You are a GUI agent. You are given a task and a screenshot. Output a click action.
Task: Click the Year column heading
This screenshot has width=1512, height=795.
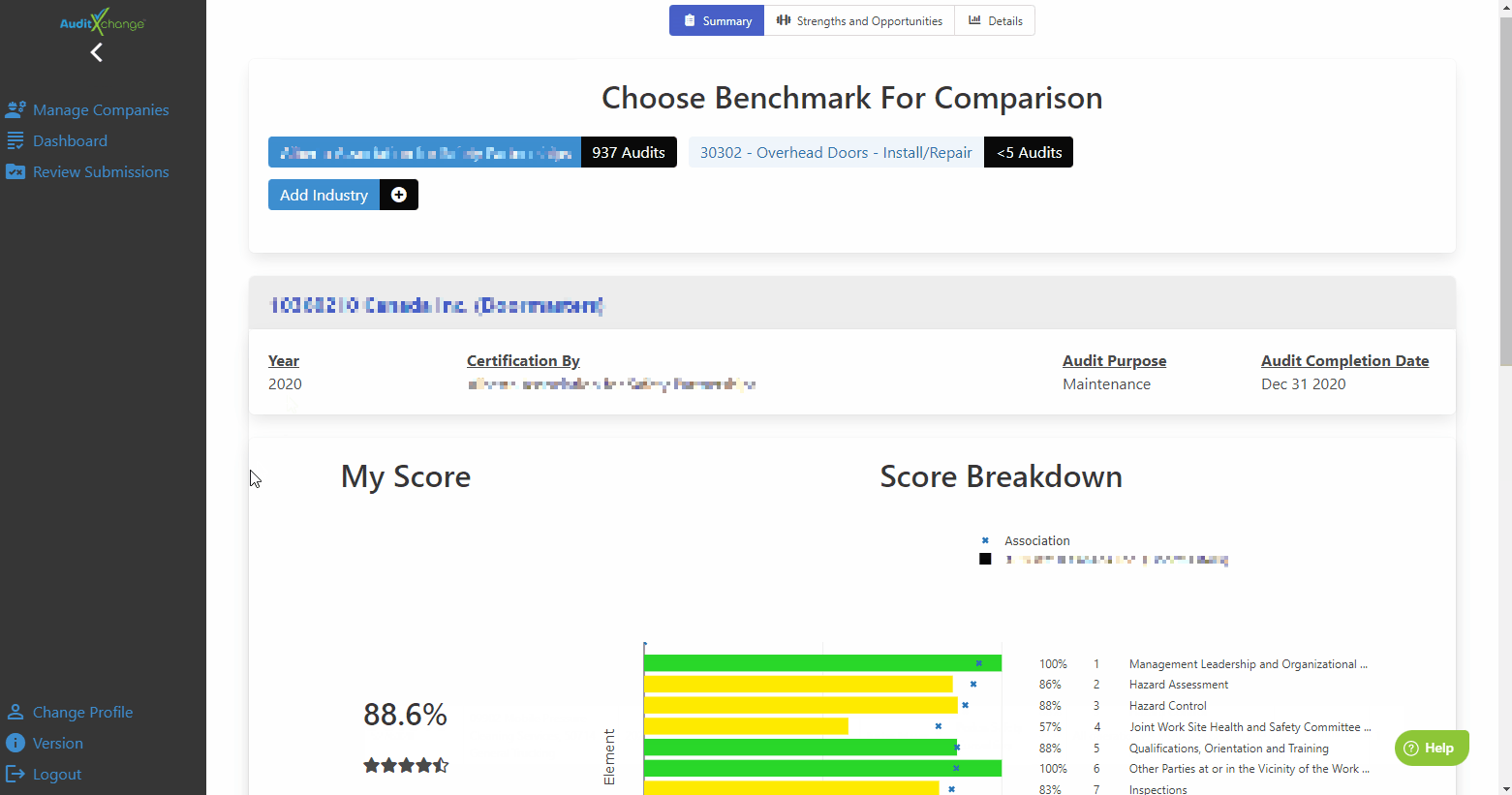pyautogui.click(x=284, y=360)
